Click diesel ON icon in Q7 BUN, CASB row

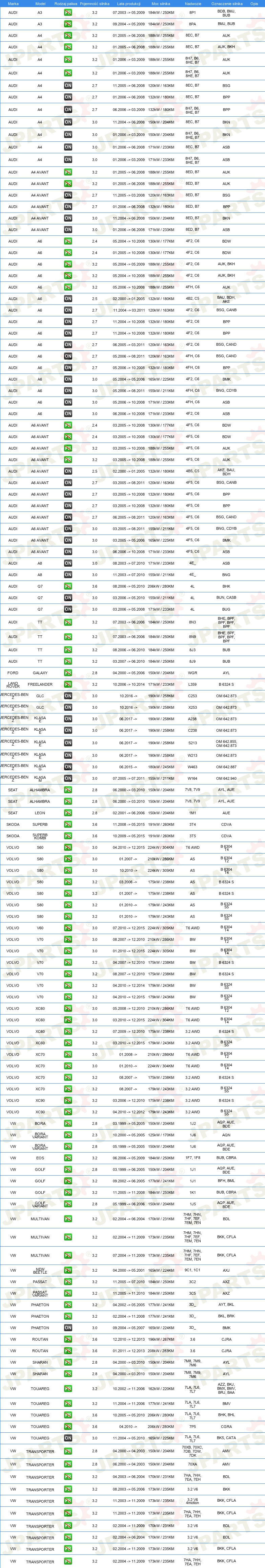(68, 598)
